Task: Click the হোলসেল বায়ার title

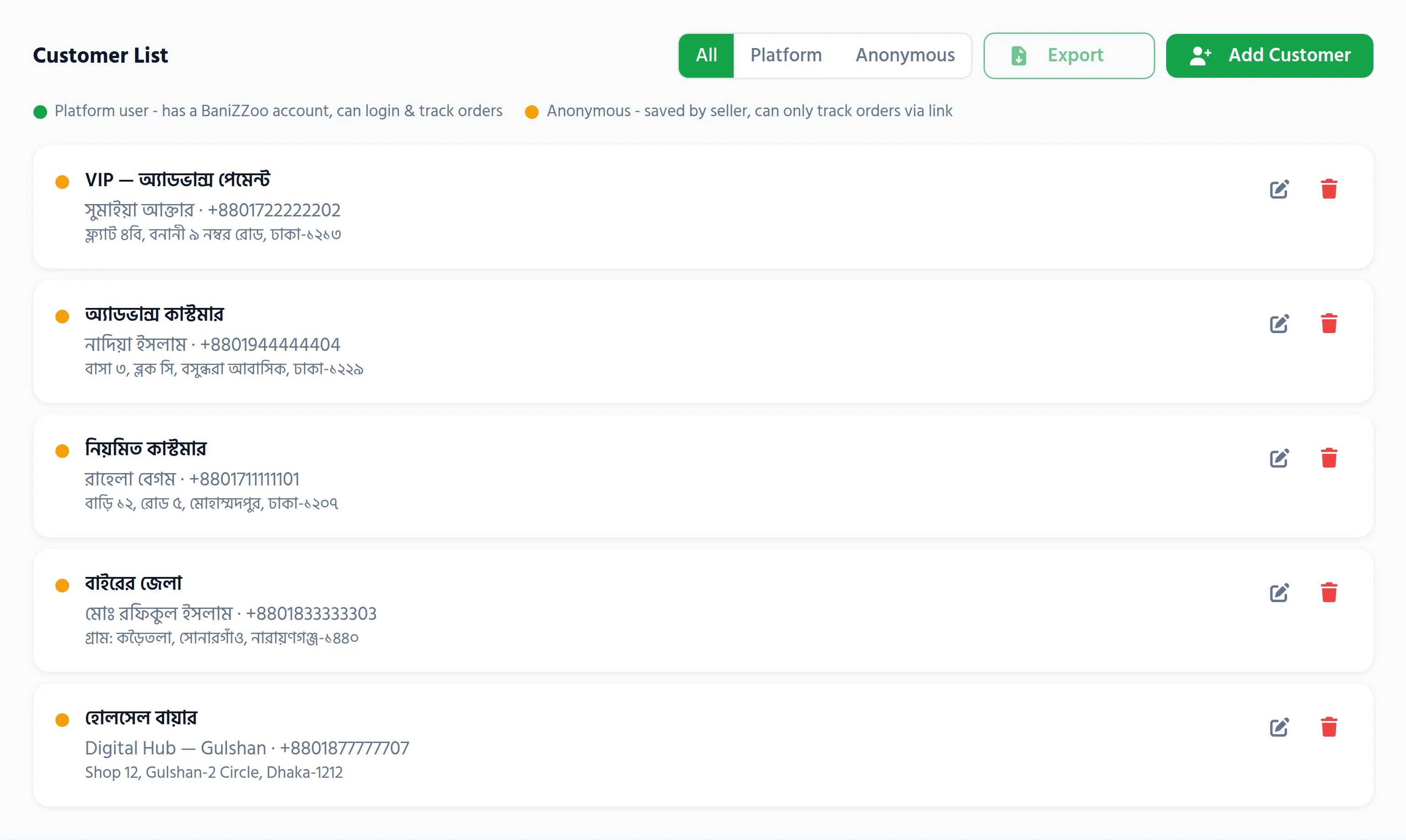Action: point(141,718)
